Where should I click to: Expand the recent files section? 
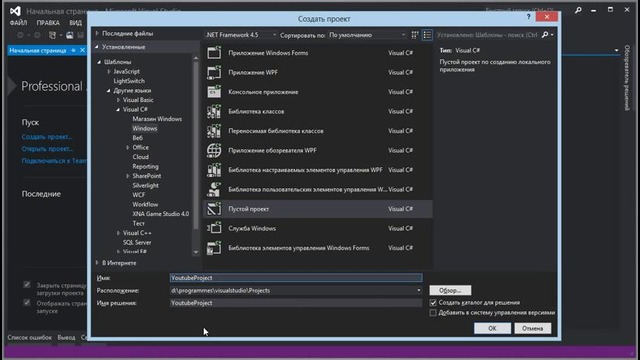click(x=97, y=33)
